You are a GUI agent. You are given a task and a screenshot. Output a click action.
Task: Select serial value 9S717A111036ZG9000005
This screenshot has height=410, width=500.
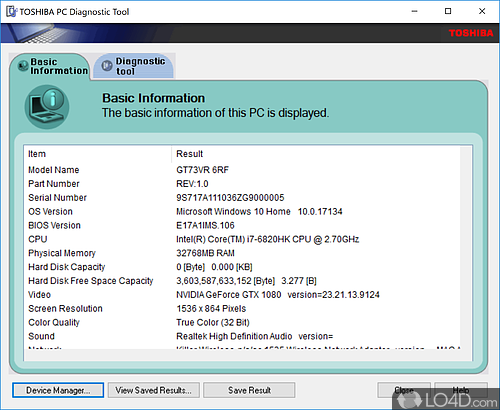(230, 198)
